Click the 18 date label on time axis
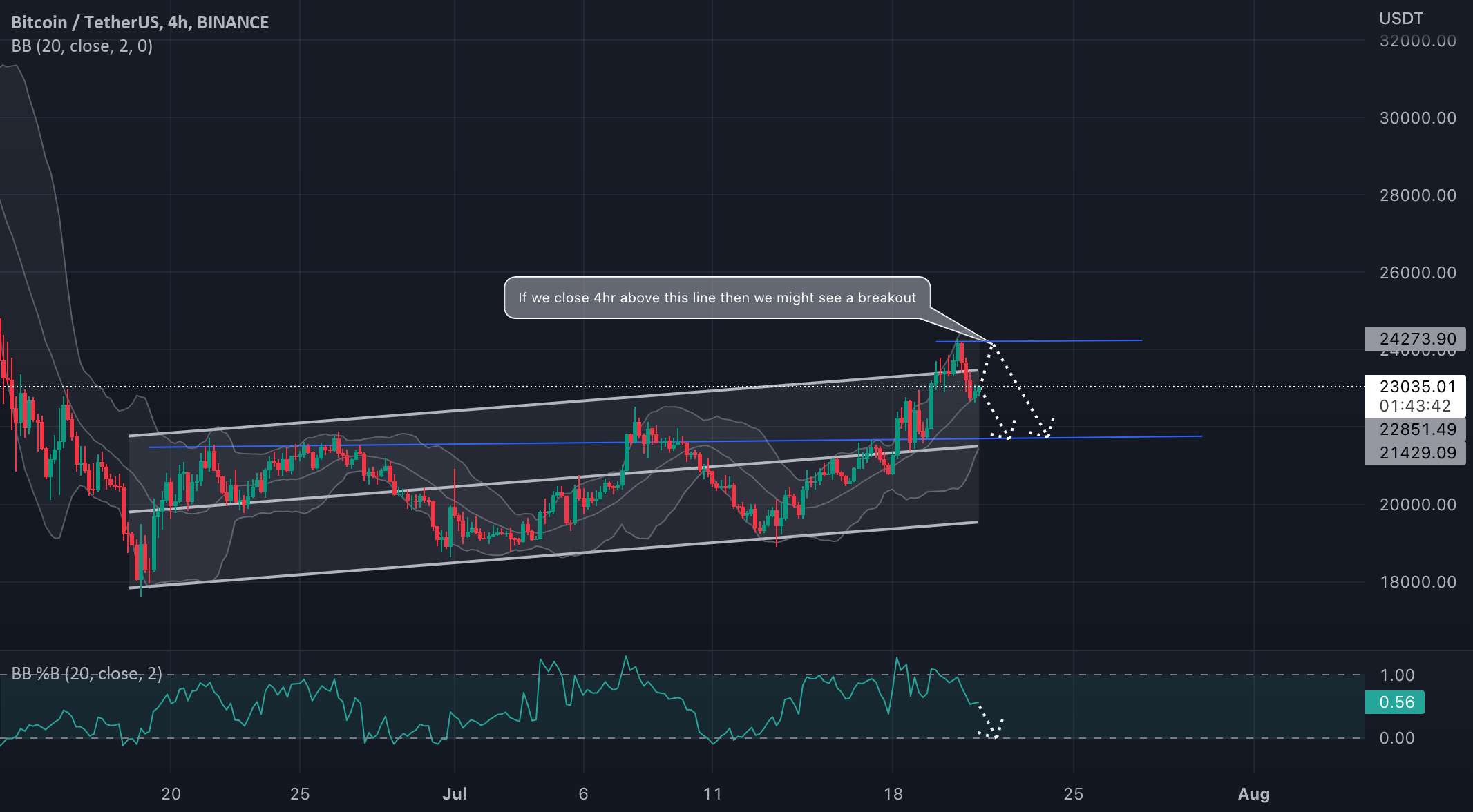 [893, 794]
